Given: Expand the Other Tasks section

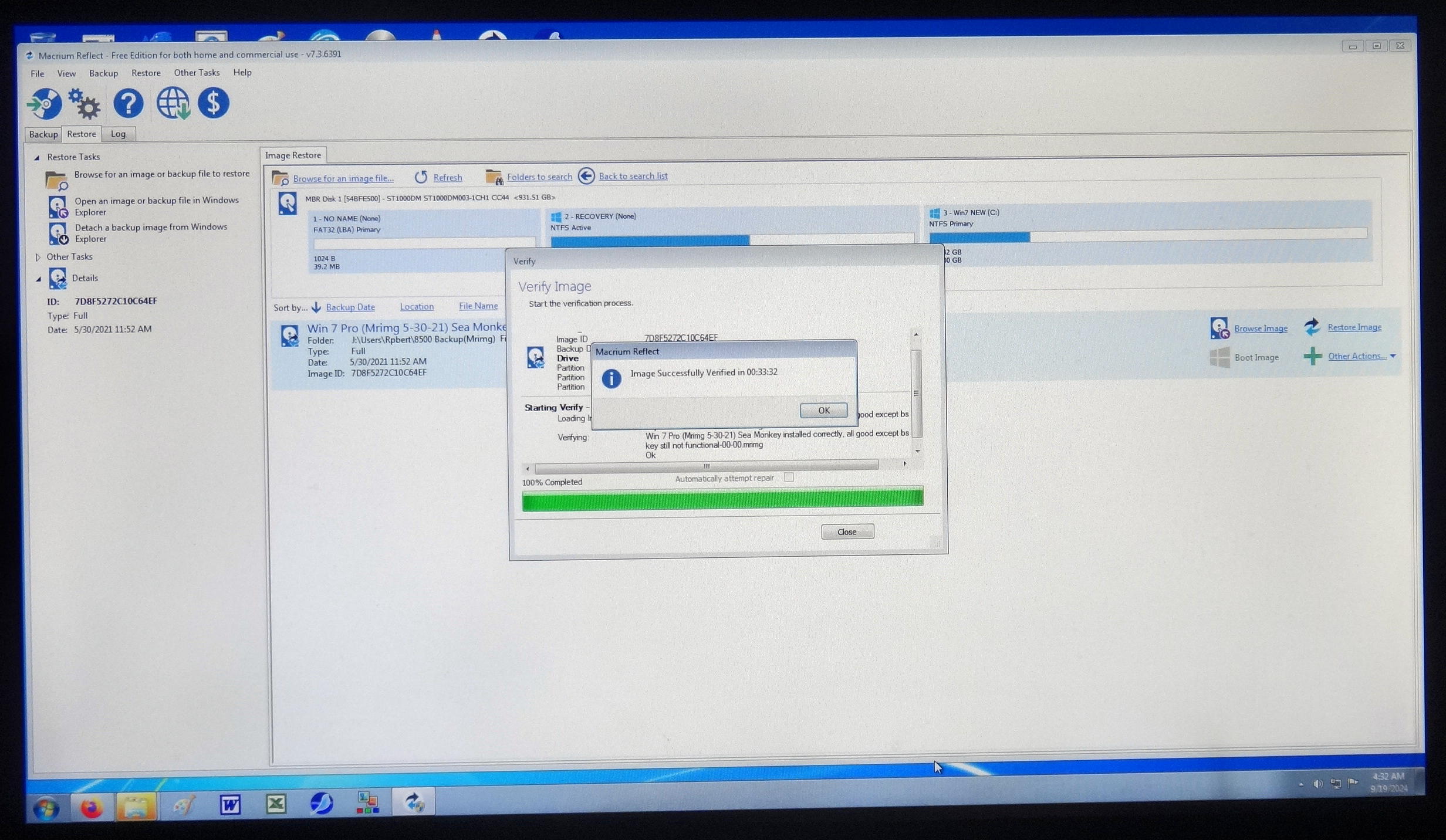Looking at the screenshot, I should tap(38, 257).
